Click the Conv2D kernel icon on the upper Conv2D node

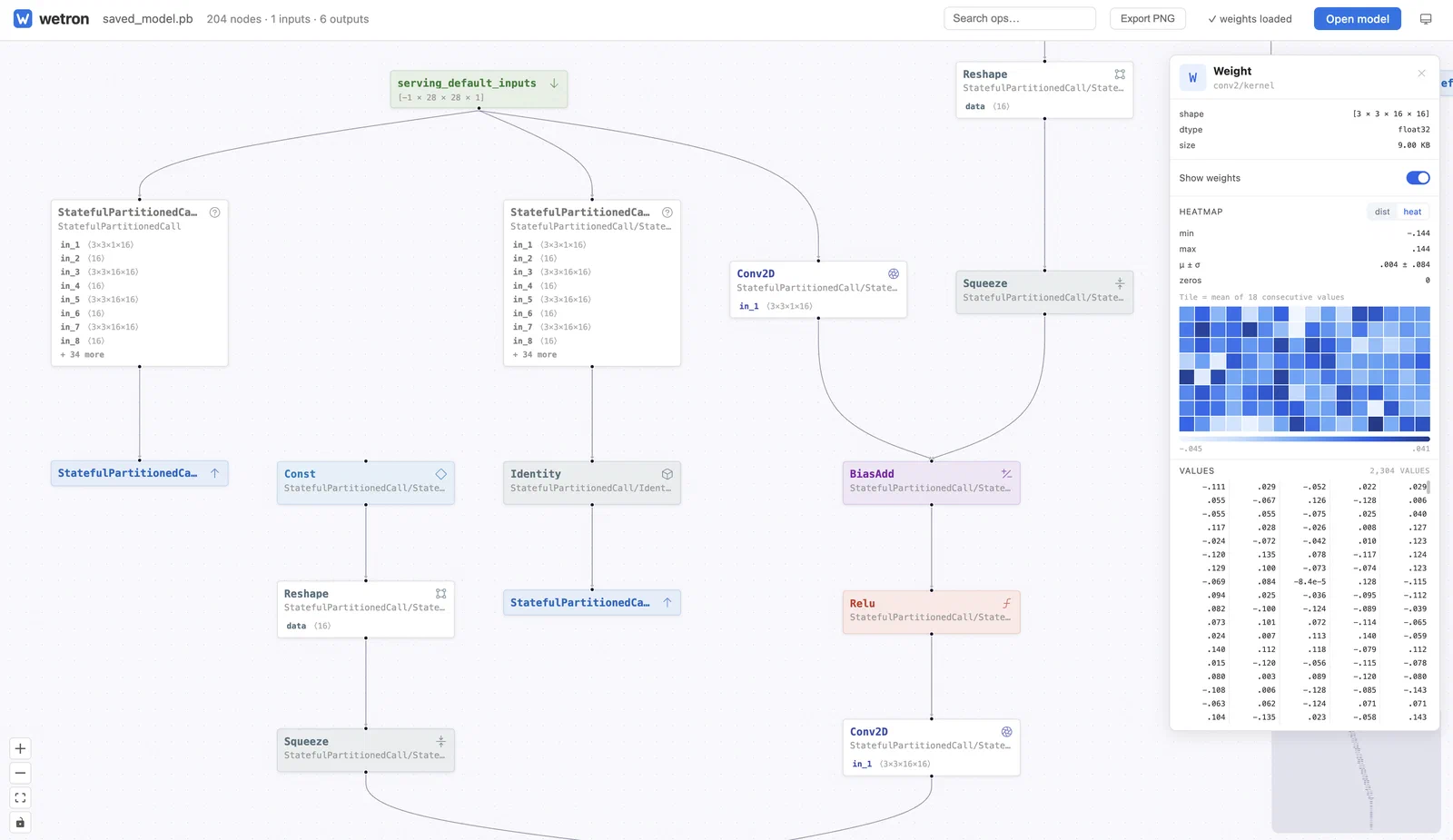pyautogui.click(x=894, y=273)
